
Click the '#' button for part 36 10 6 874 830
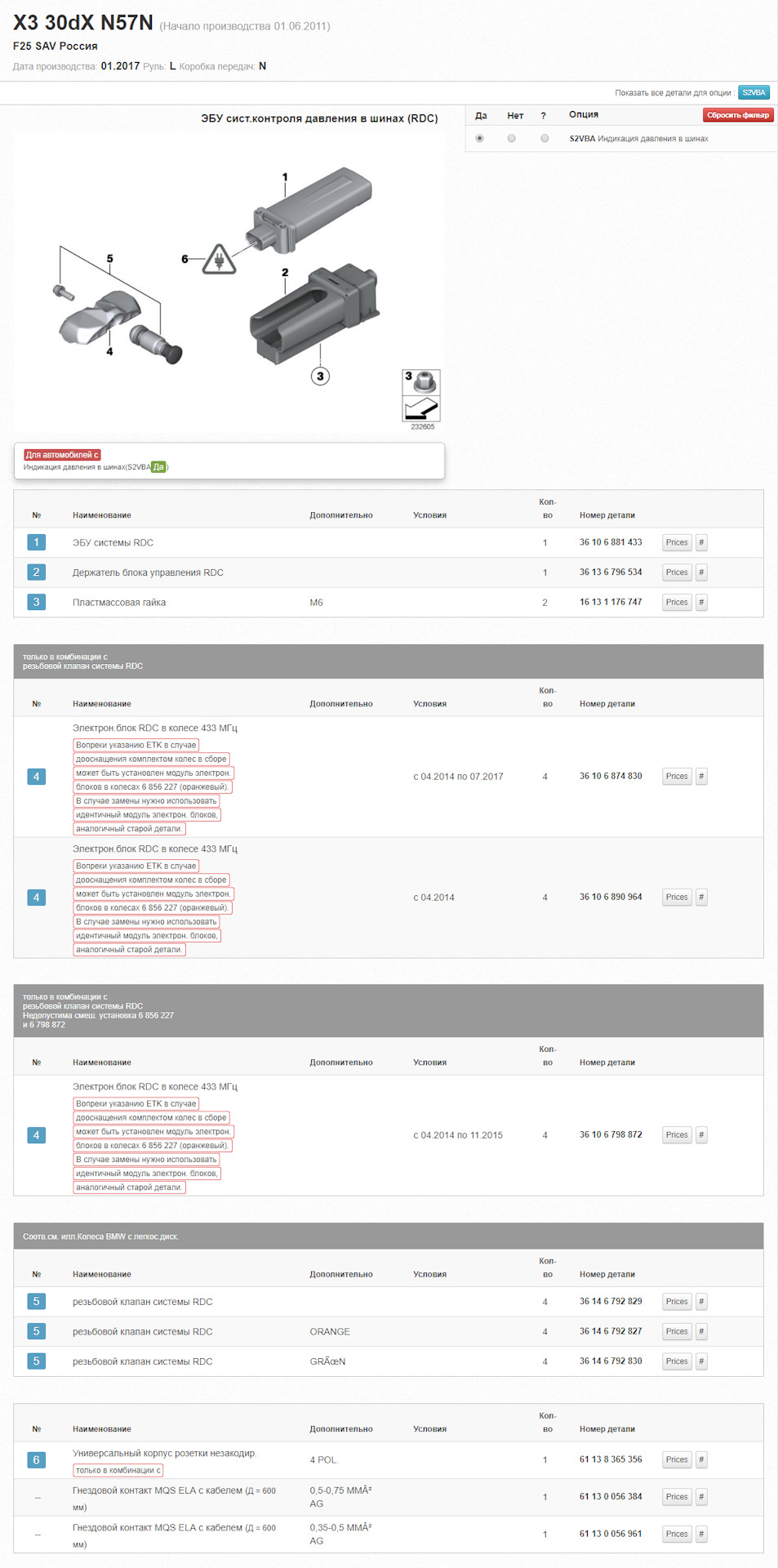click(701, 776)
